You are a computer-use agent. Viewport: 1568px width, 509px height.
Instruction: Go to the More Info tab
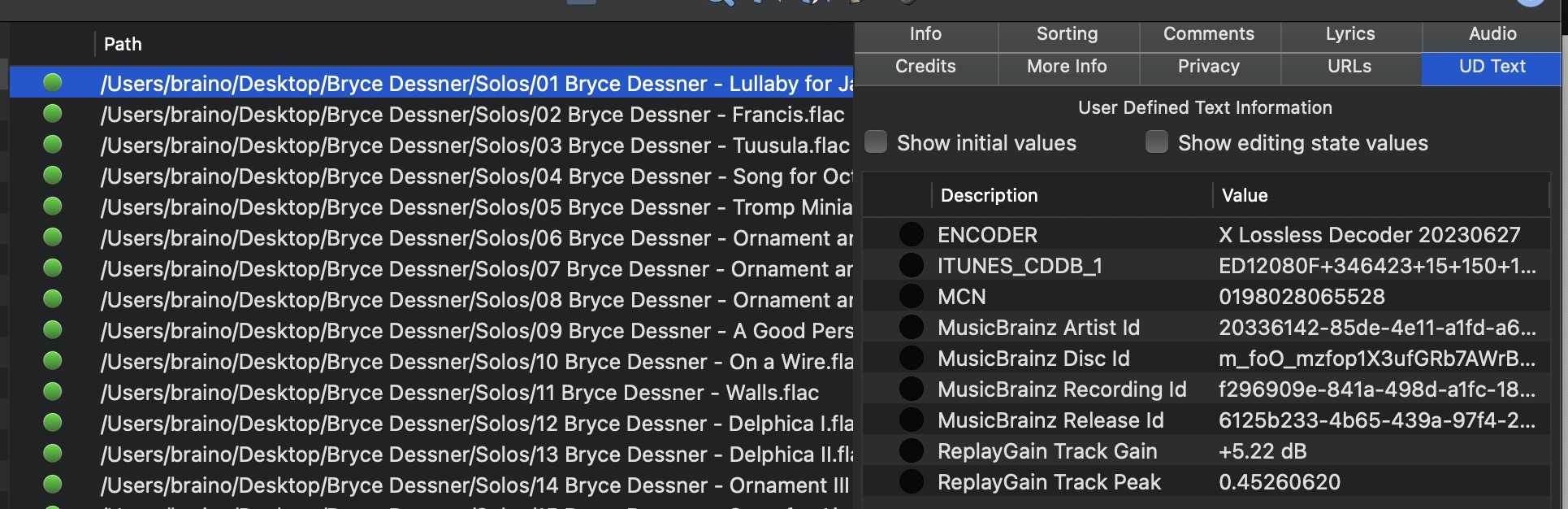[1067, 67]
